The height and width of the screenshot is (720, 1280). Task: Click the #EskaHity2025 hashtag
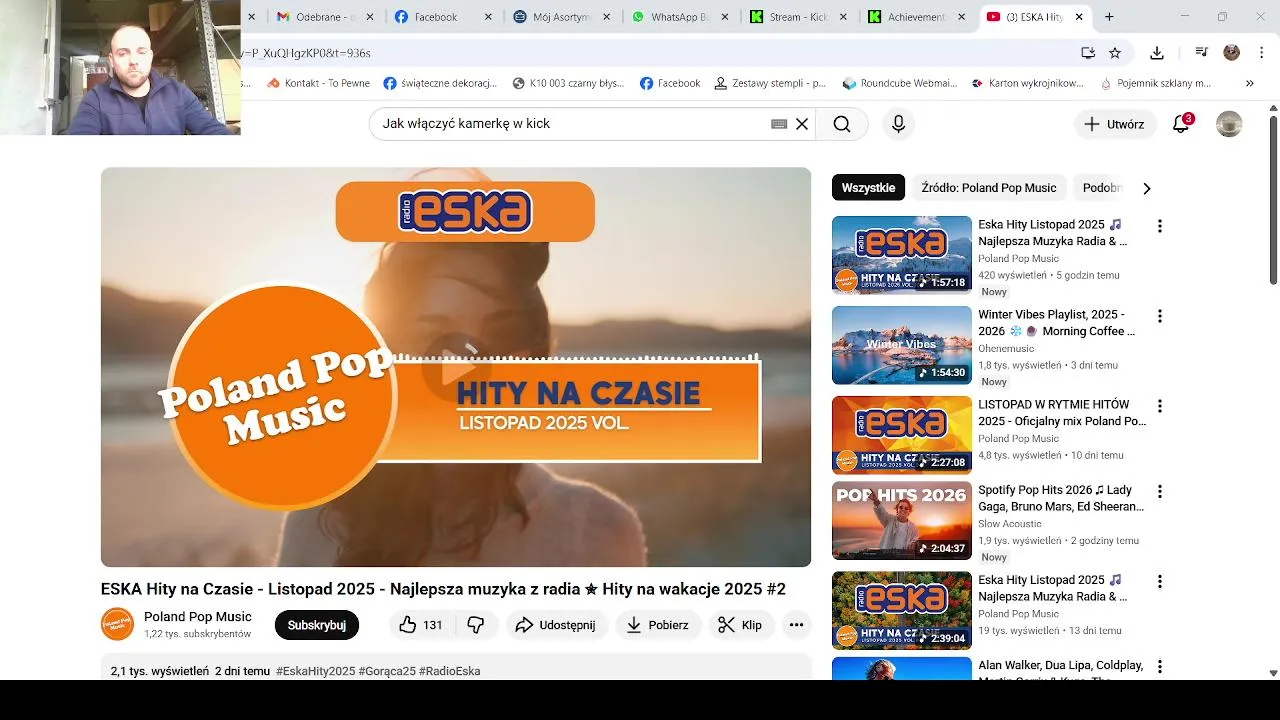[x=315, y=671]
